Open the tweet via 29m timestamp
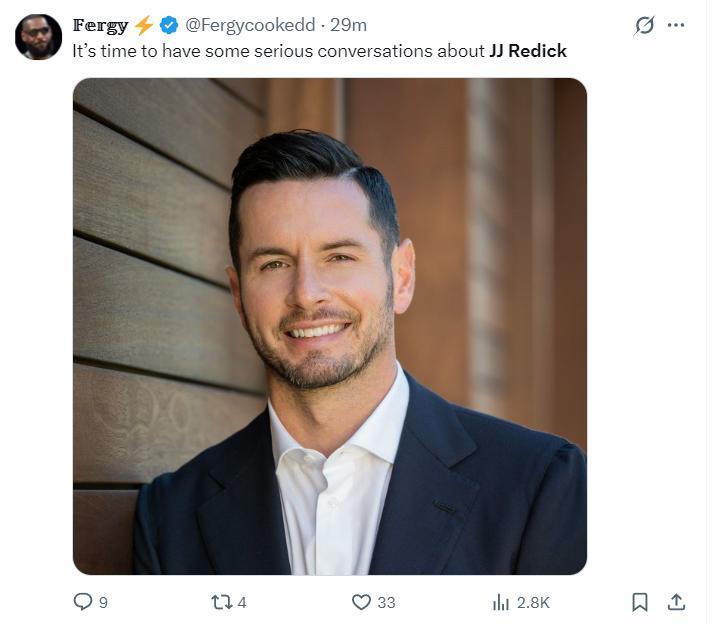Viewport: 712px width, 624px height. [349, 25]
